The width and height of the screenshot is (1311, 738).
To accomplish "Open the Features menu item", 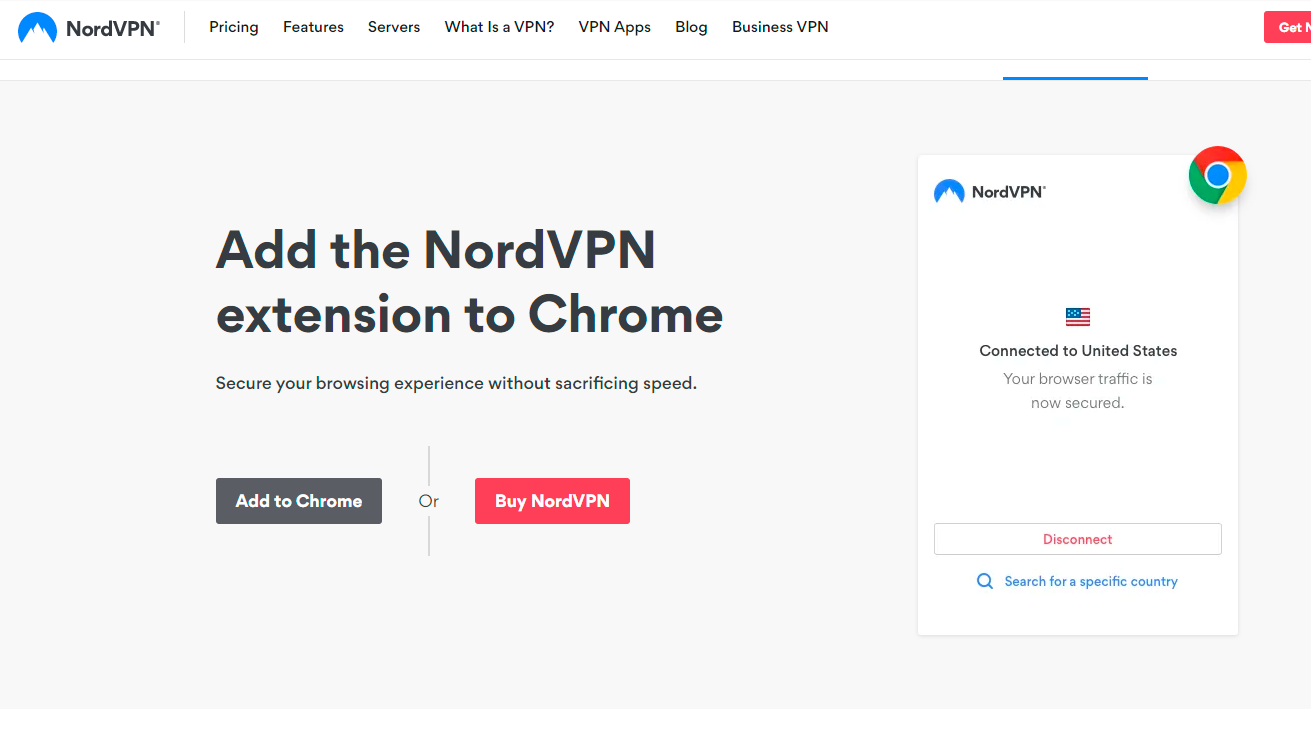I will (x=313, y=27).
